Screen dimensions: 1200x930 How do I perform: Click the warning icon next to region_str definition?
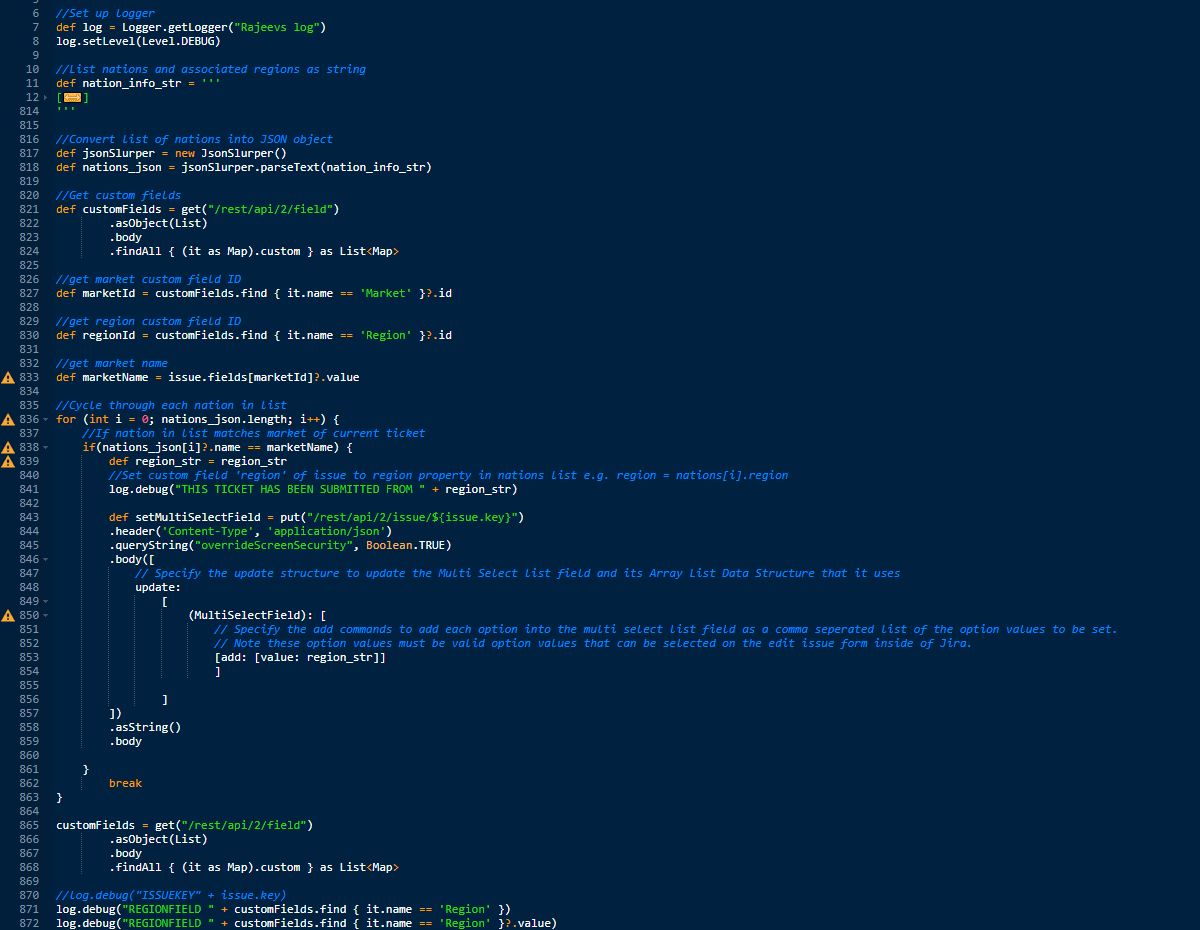[x=7, y=461]
